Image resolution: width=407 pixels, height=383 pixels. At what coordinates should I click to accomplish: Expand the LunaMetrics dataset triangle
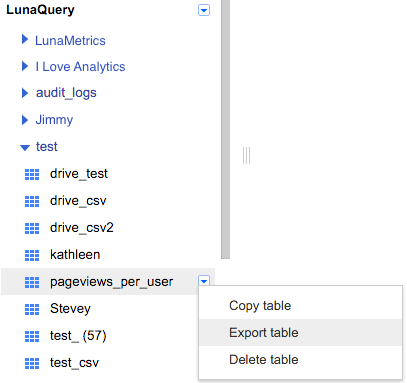[25, 39]
